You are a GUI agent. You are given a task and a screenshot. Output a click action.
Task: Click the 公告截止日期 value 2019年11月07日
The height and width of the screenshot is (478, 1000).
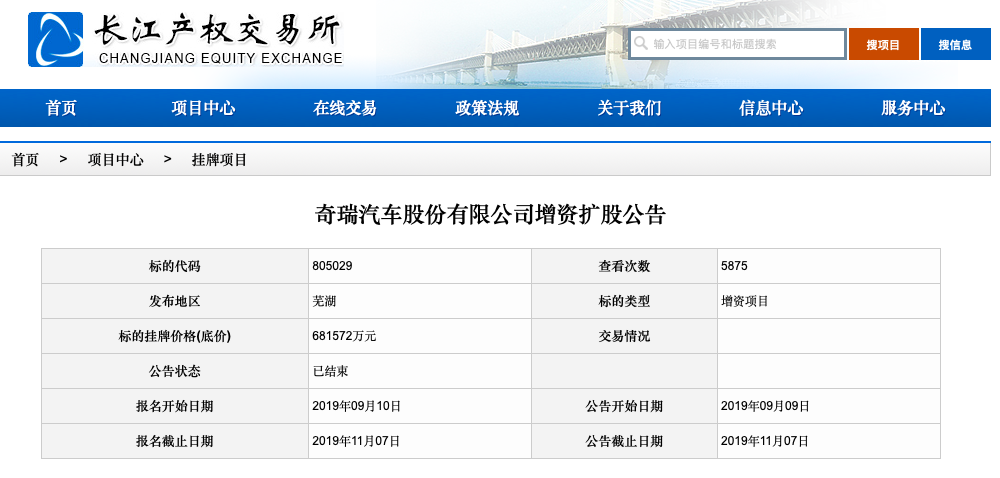[x=765, y=441]
